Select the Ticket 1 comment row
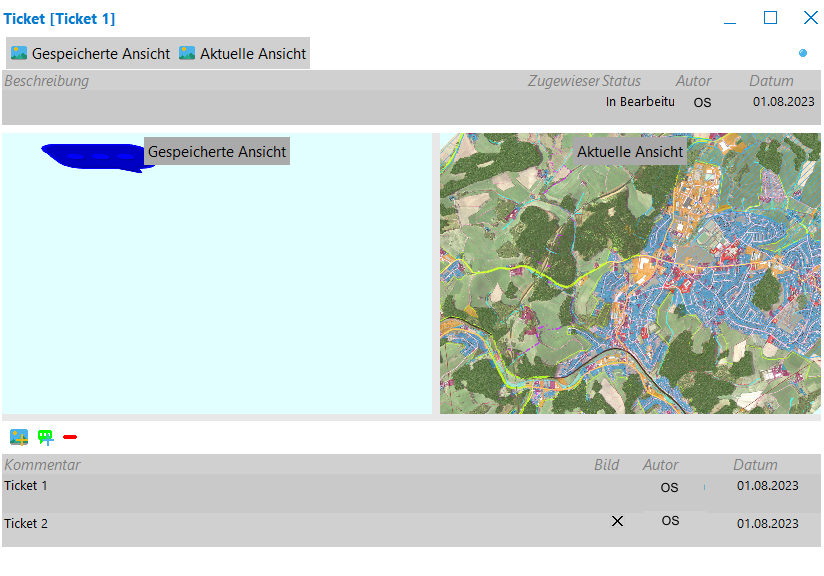The width and height of the screenshot is (824, 576). (x=300, y=487)
